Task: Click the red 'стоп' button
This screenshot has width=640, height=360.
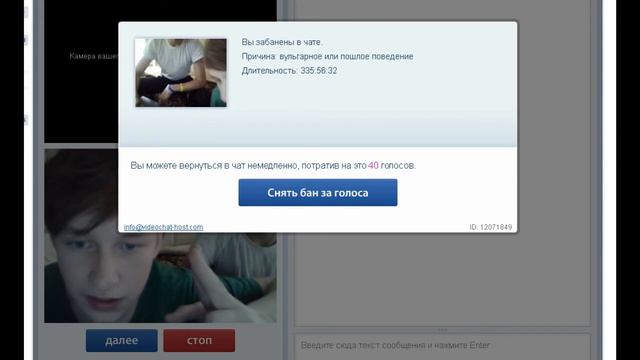Action: pyautogui.click(x=199, y=340)
